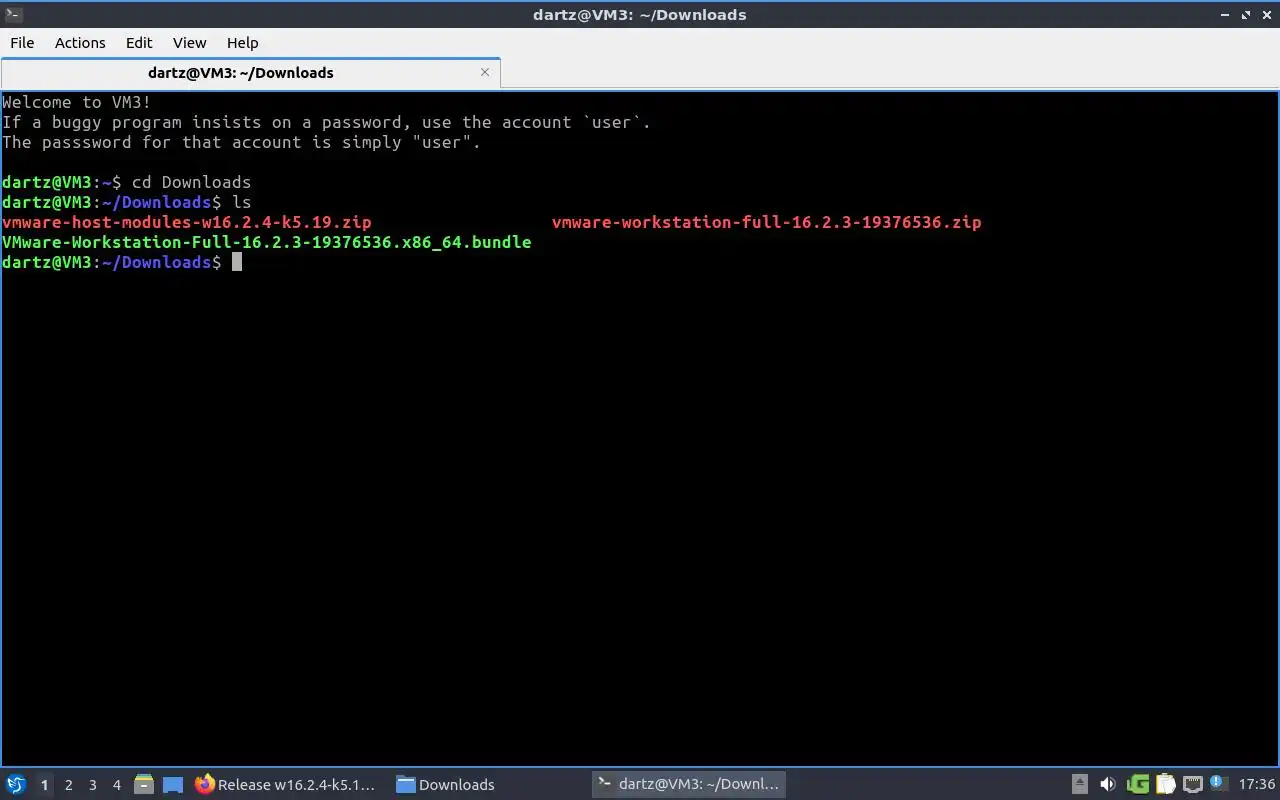Click the 'The passsword for that account' line
The width and height of the screenshot is (1280, 800).
[241, 142]
